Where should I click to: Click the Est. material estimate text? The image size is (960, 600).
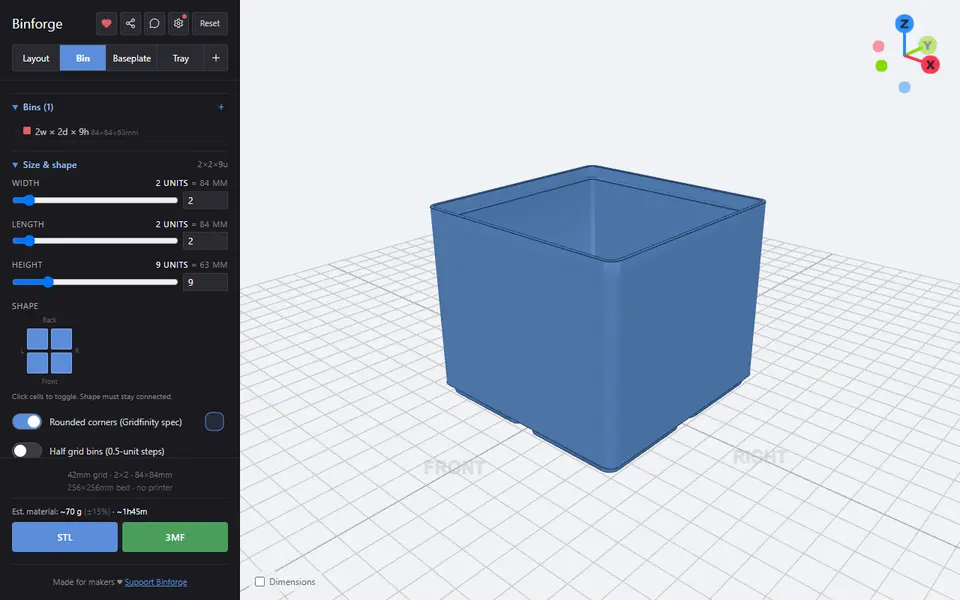pos(80,511)
